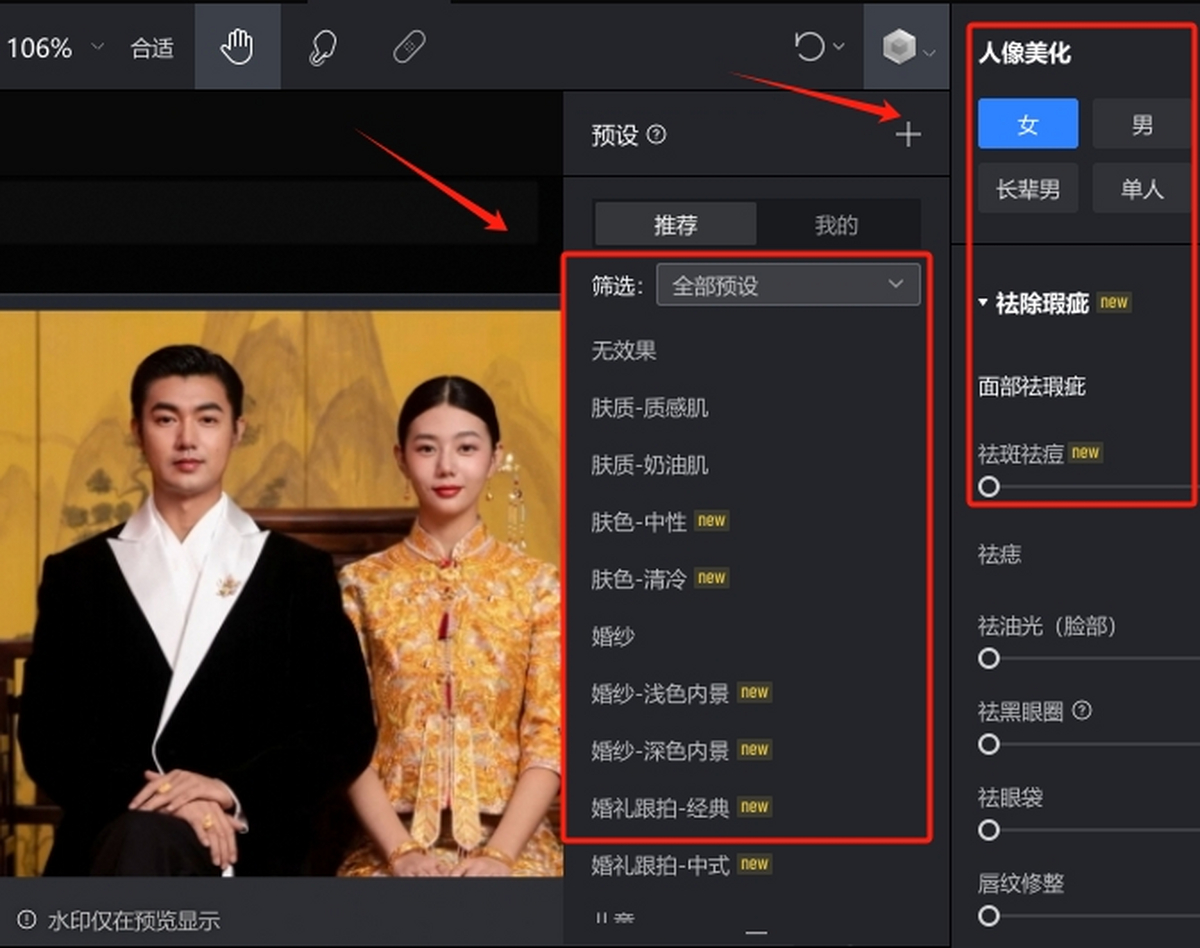Select the bandage blemish repair tool

click(409, 47)
